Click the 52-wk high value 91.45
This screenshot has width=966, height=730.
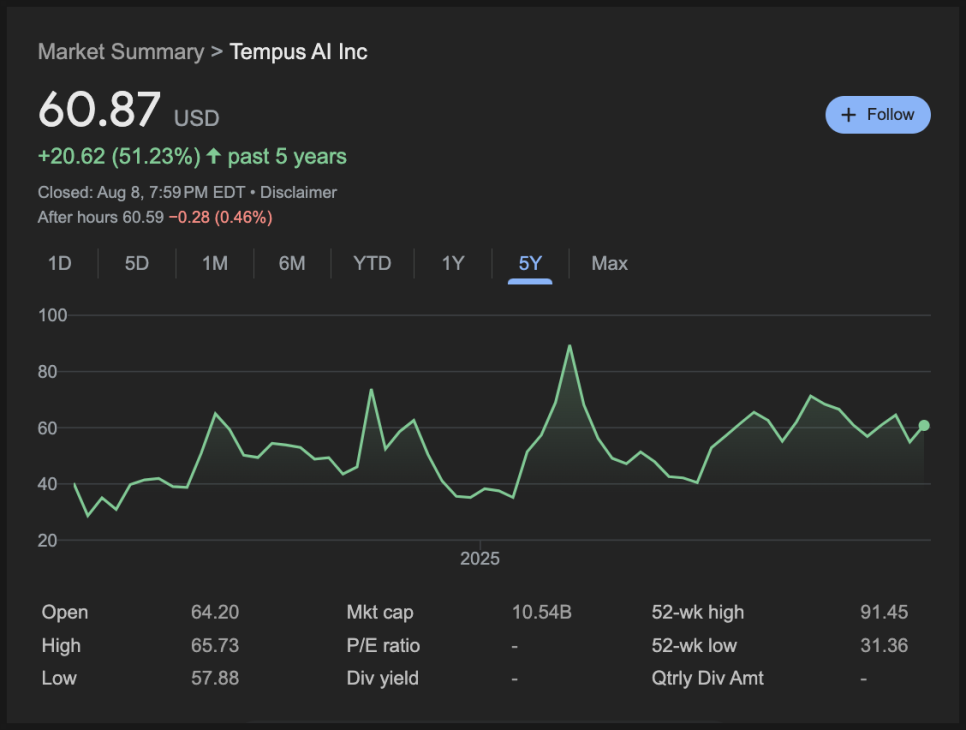pyautogui.click(x=884, y=612)
